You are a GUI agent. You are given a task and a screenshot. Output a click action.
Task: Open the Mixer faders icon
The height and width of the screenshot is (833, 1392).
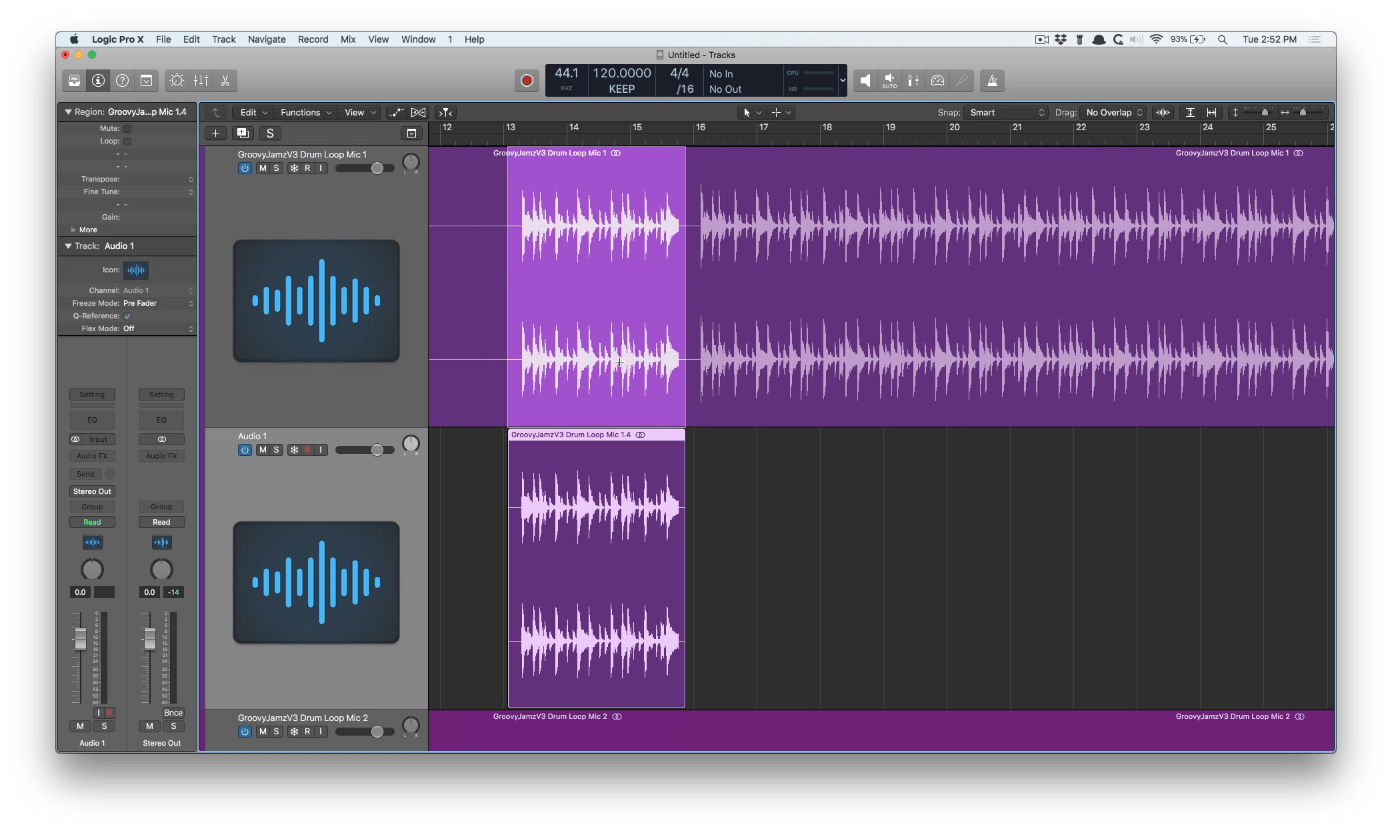[x=201, y=81]
